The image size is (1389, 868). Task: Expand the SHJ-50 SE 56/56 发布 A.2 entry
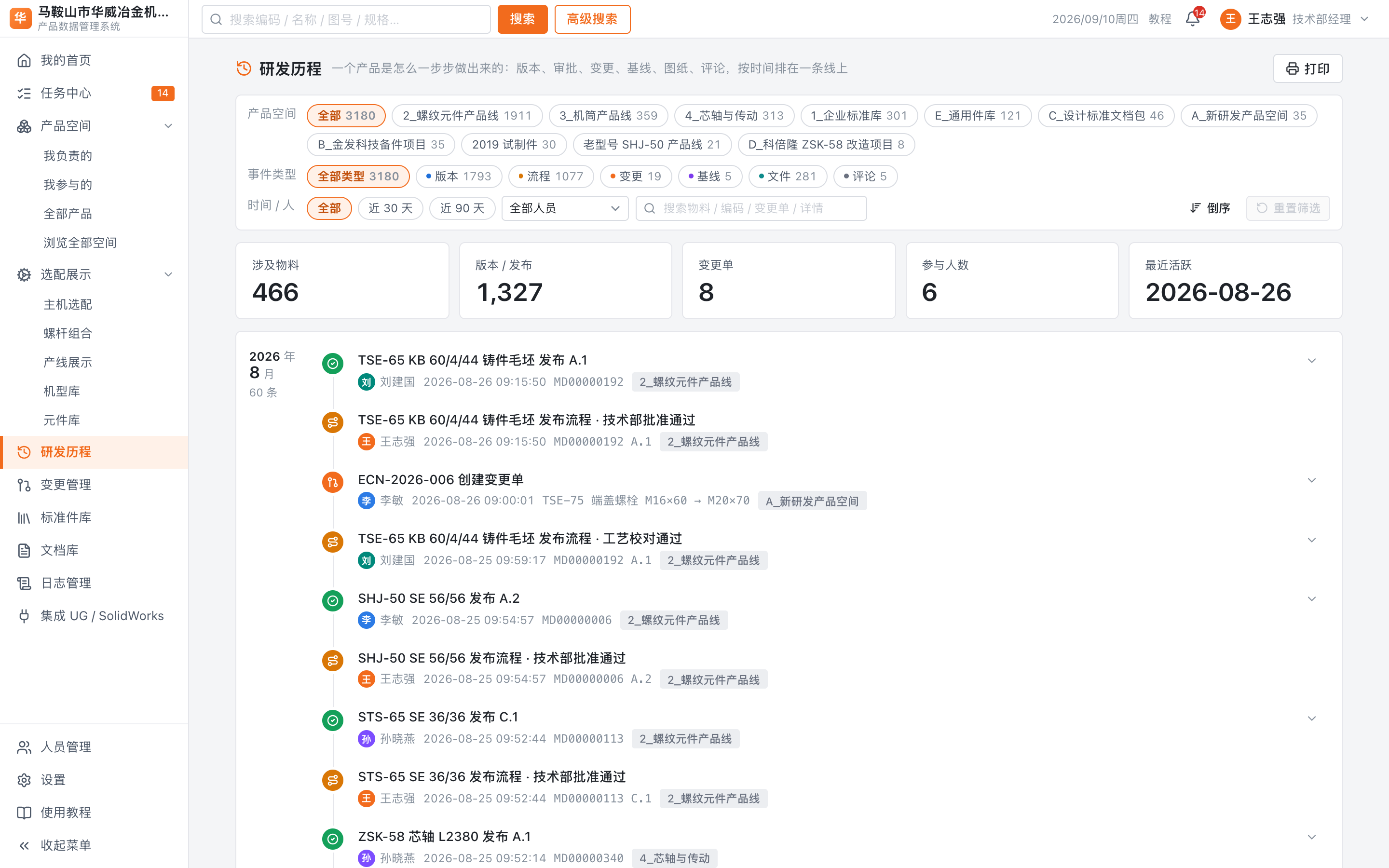point(1311,599)
